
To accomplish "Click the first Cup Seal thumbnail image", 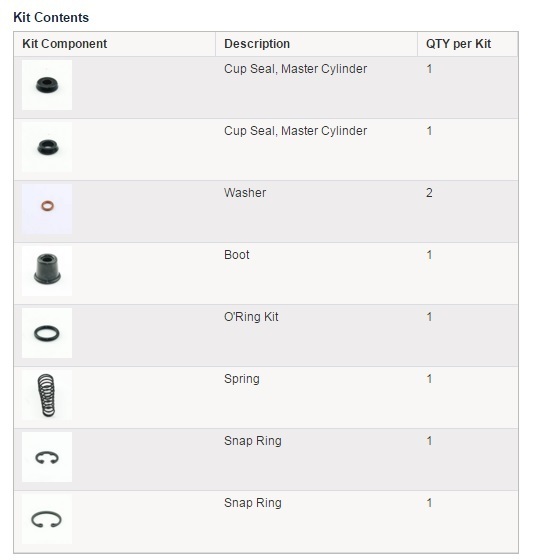I will (47, 85).
